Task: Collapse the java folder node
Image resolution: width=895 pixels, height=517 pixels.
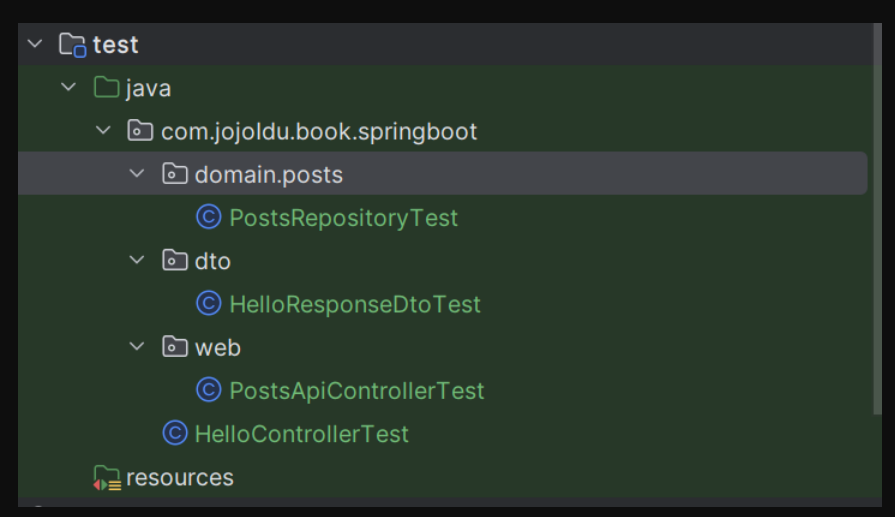Action: tap(69, 88)
